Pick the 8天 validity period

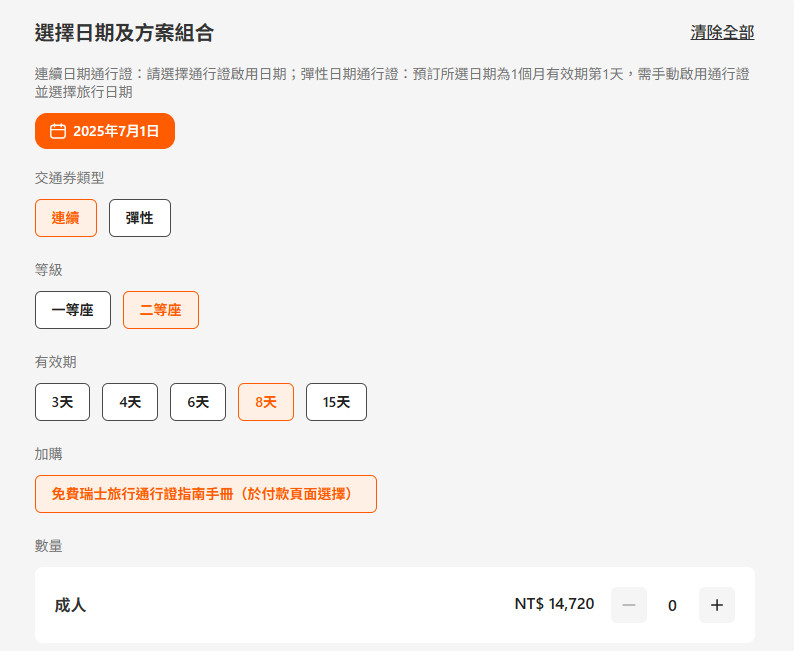click(266, 402)
